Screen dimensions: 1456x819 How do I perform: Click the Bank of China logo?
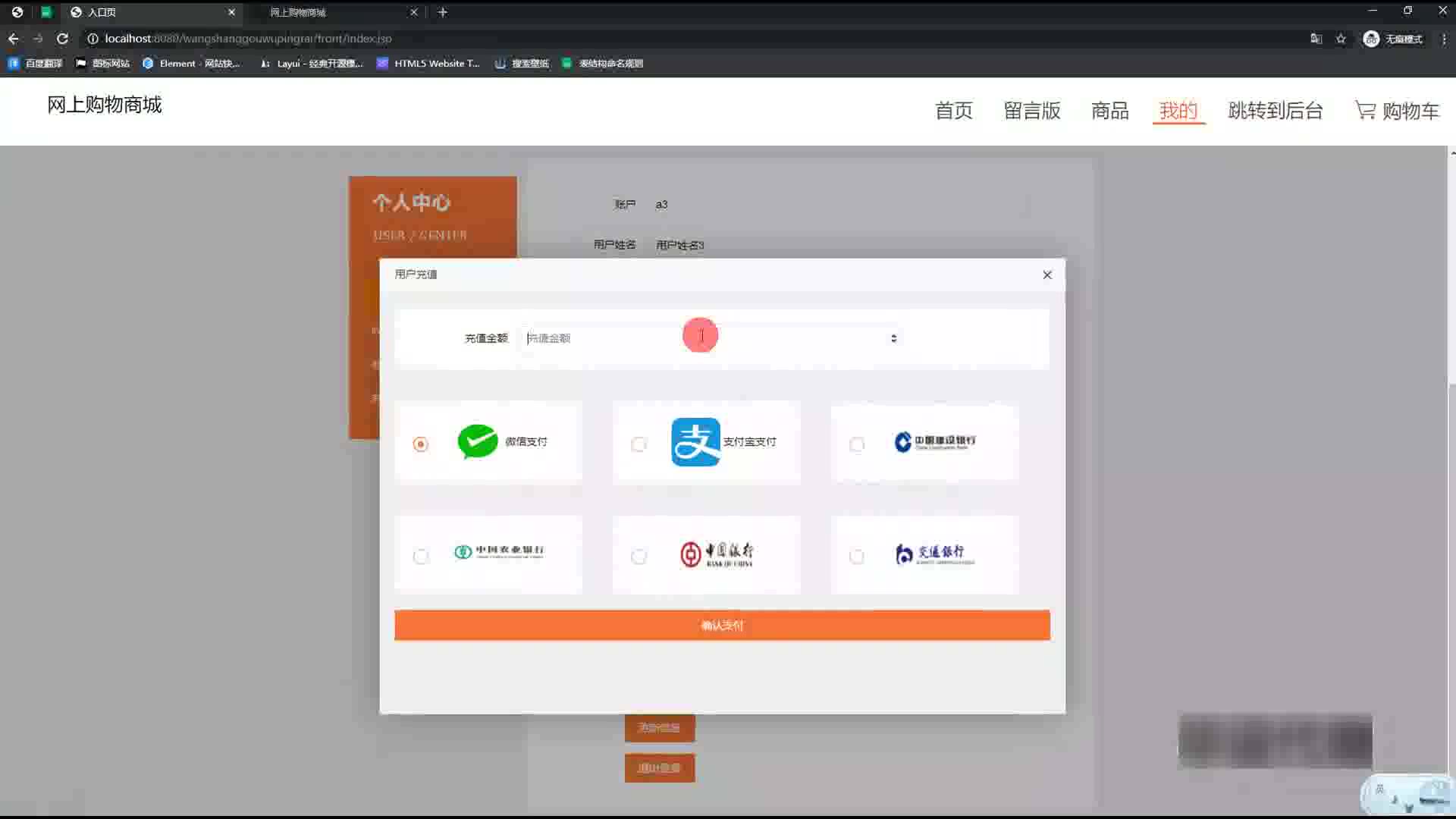717,554
